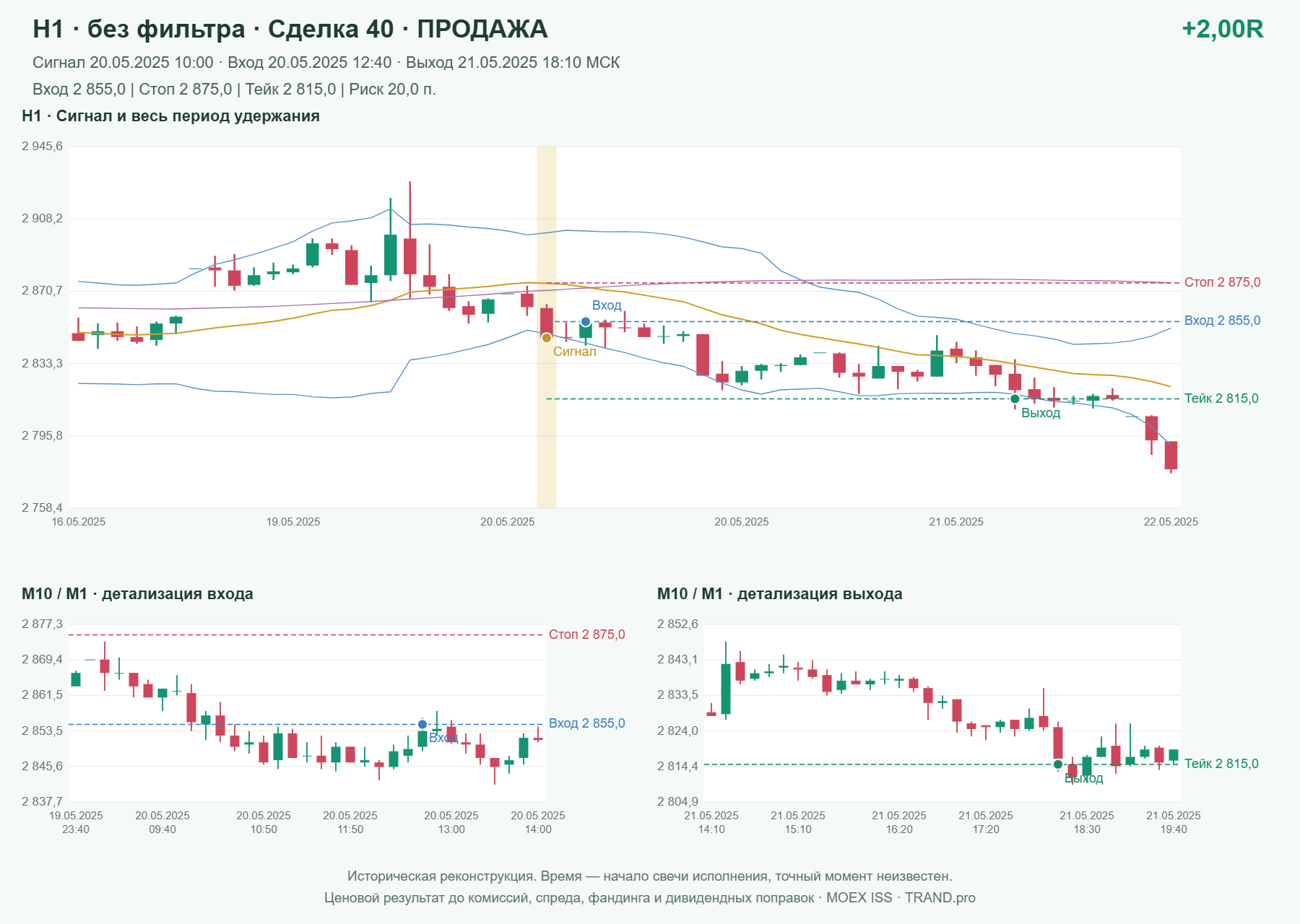
Task: Click heading 'M10 / M1 · детализация выхода'
Action: coord(780,594)
